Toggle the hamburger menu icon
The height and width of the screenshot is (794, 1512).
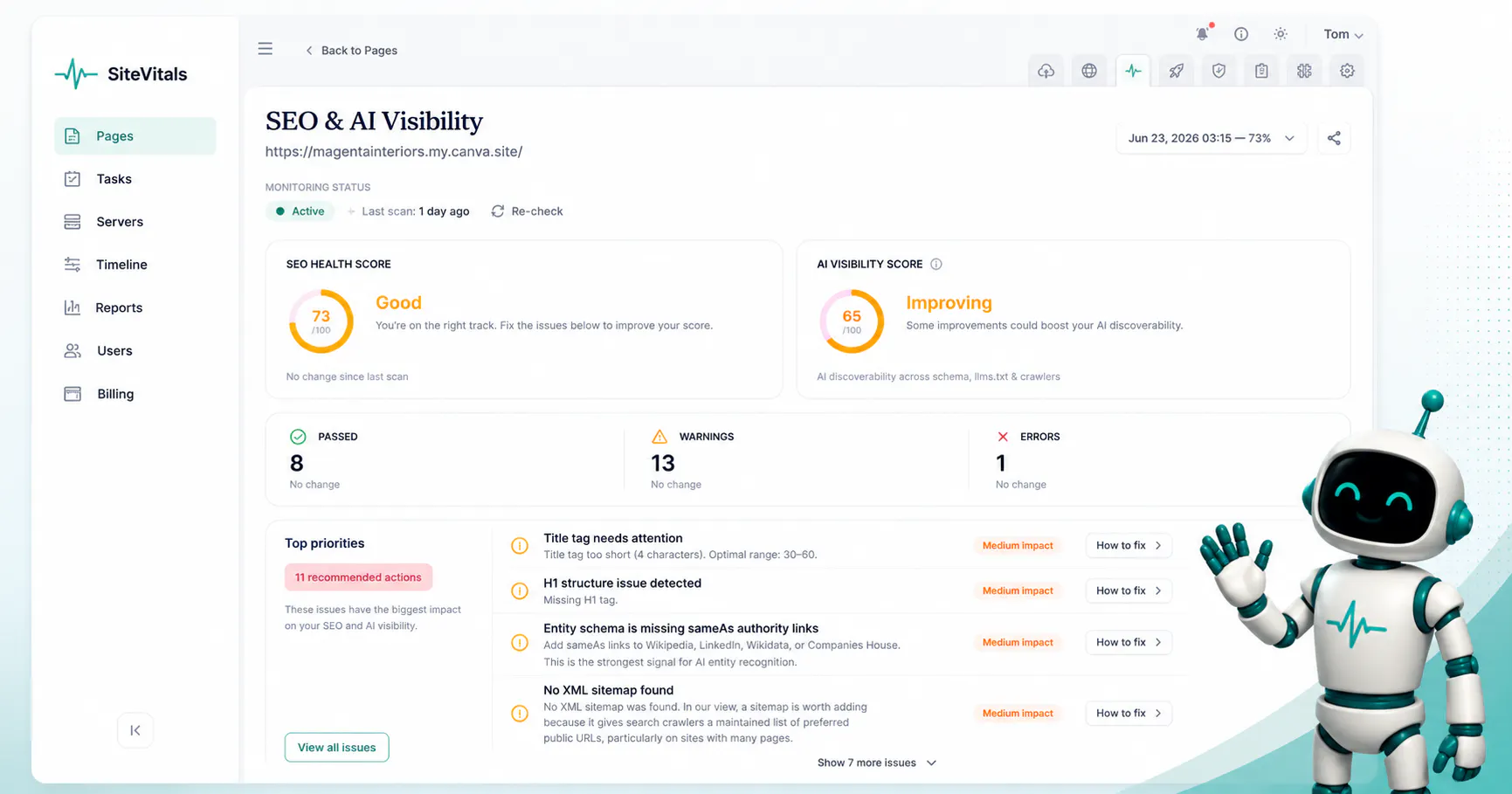266,49
